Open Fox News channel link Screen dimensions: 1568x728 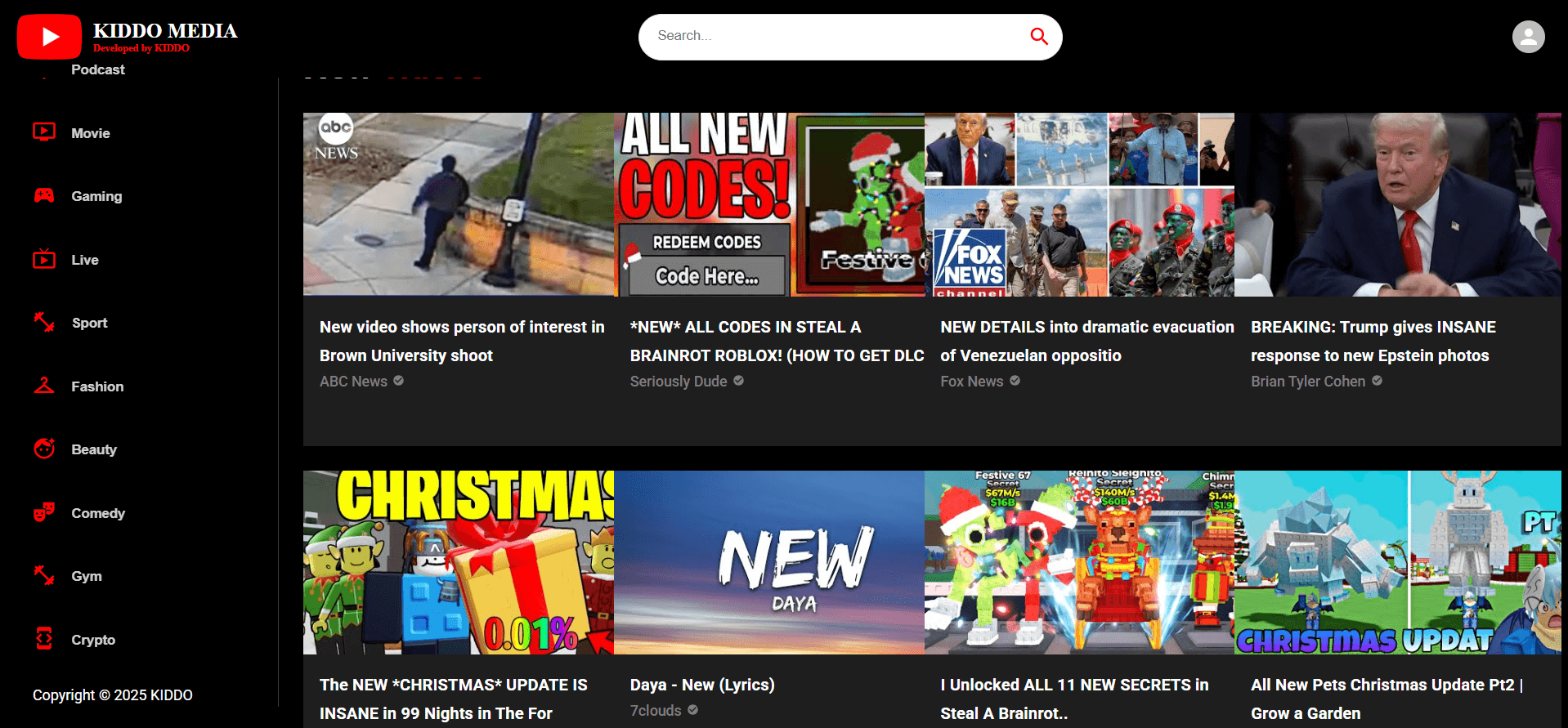[x=972, y=382]
